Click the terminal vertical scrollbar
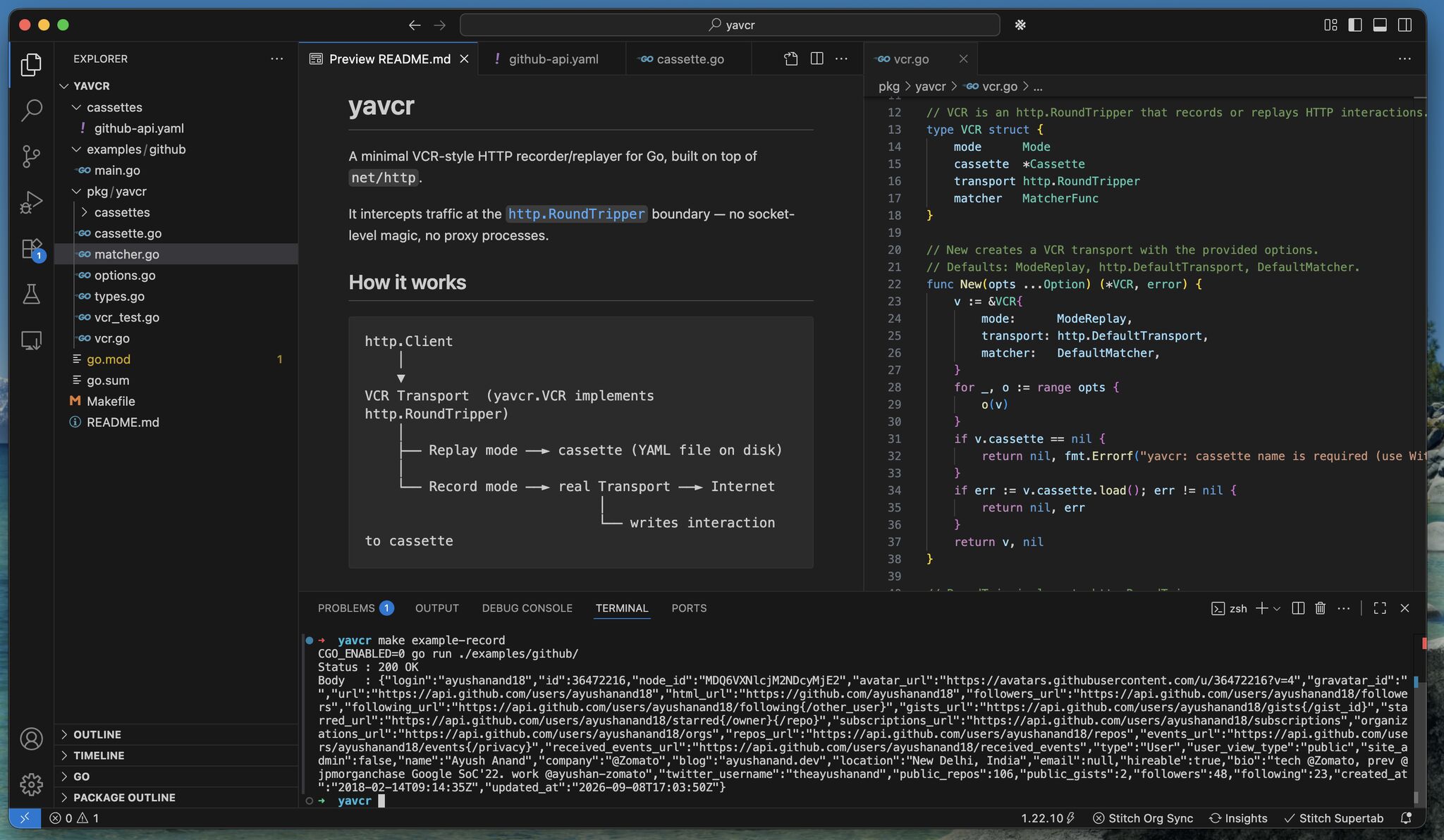This screenshot has height=840, width=1444. click(1416, 719)
